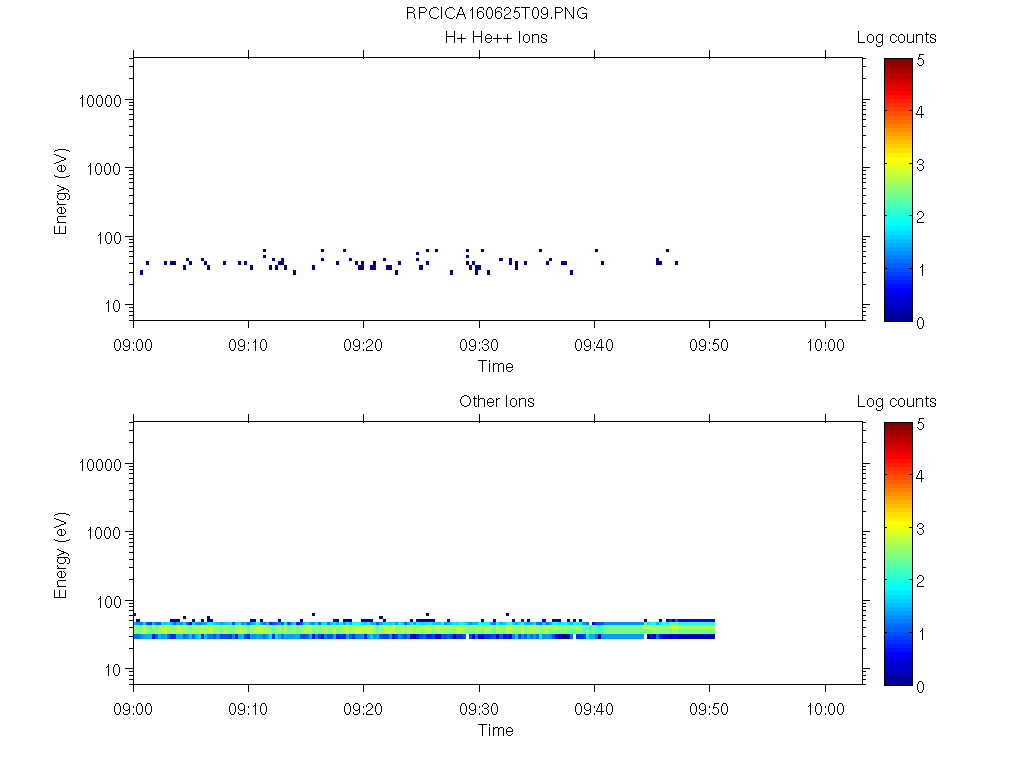This screenshot has width=1024, height=768.
Task: Click the top colorbar tick value 0
Action: point(920,323)
